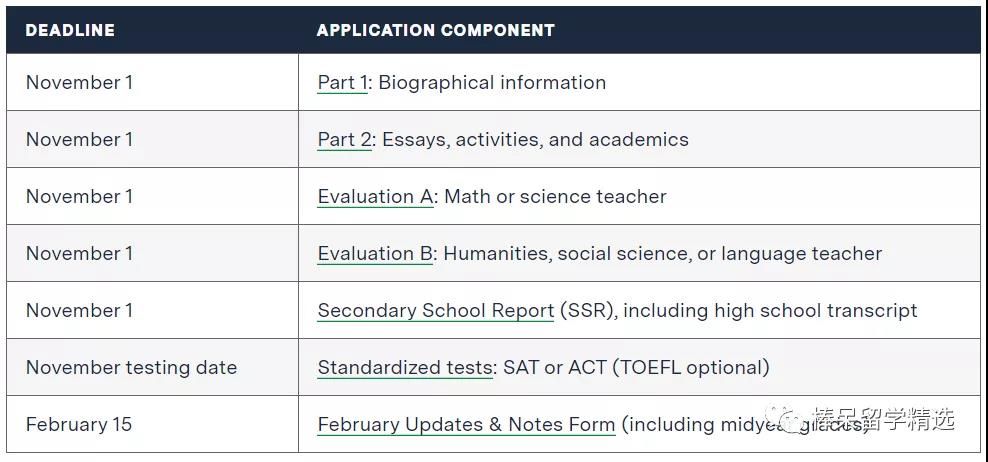Select November 1 cell beside Part 1
This screenshot has width=988, height=462.
152,83
